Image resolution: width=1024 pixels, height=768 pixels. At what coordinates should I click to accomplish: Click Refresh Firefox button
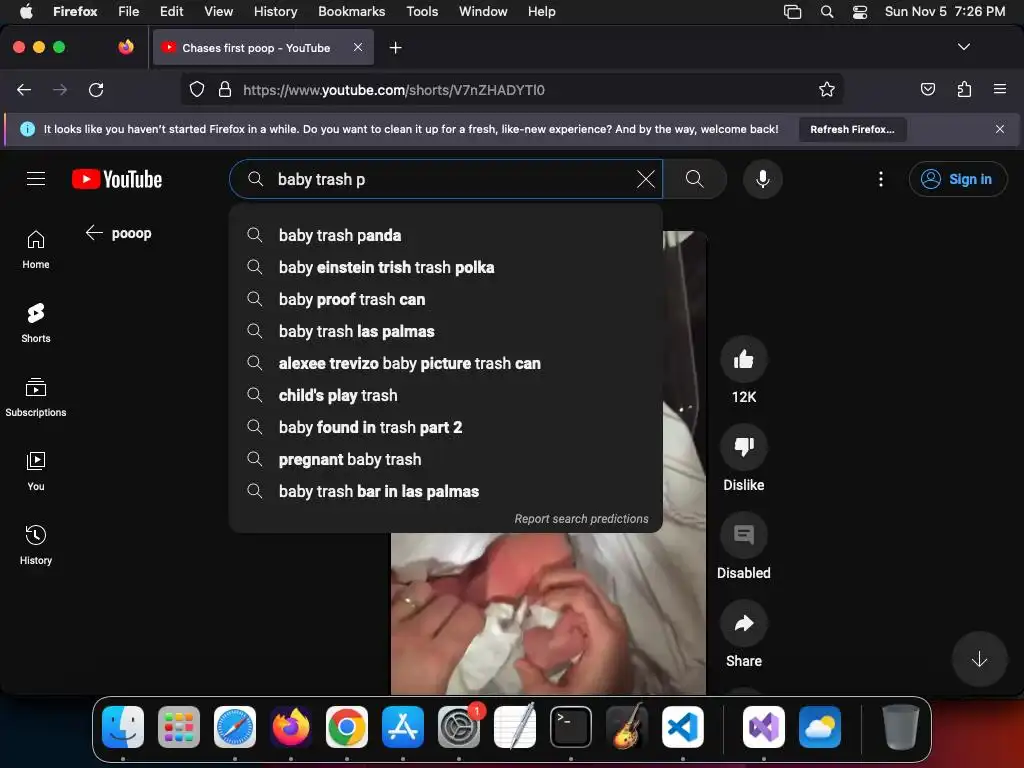(x=852, y=129)
